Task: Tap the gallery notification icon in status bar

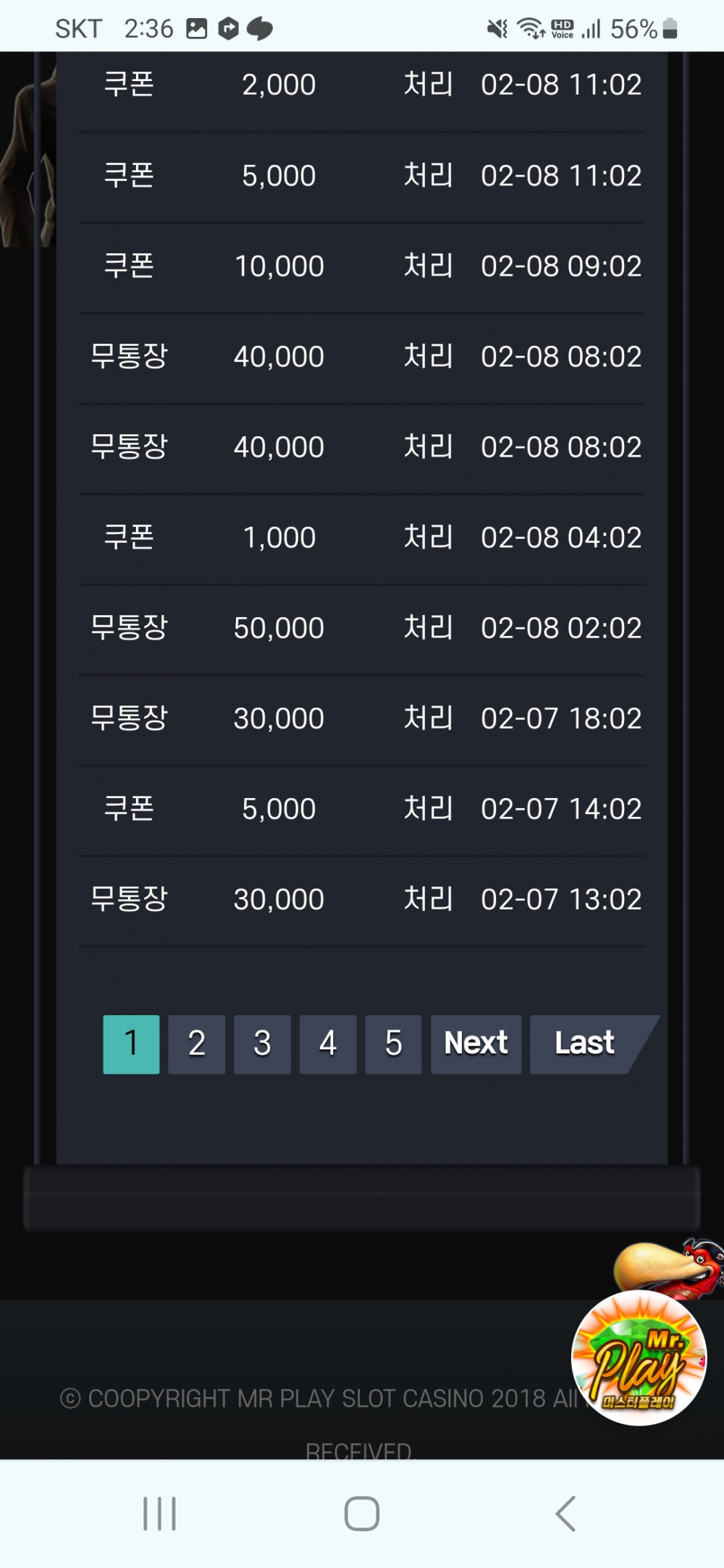Action: click(197, 29)
